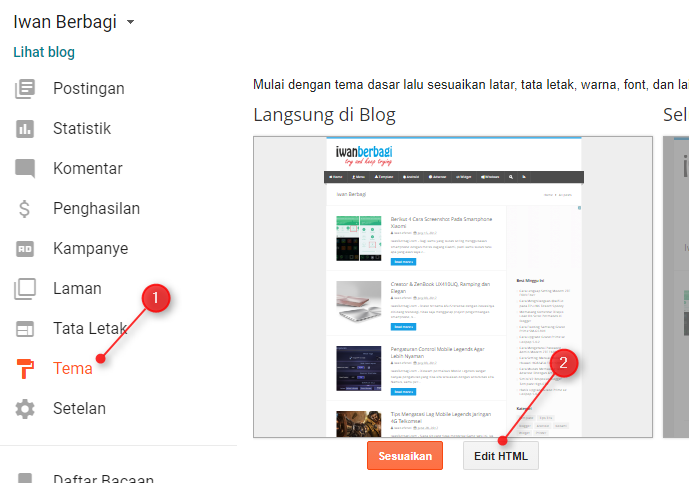Image resolution: width=689 pixels, height=483 pixels.
Task: Click the Komentar speech bubble icon
Action: coord(25,168)
